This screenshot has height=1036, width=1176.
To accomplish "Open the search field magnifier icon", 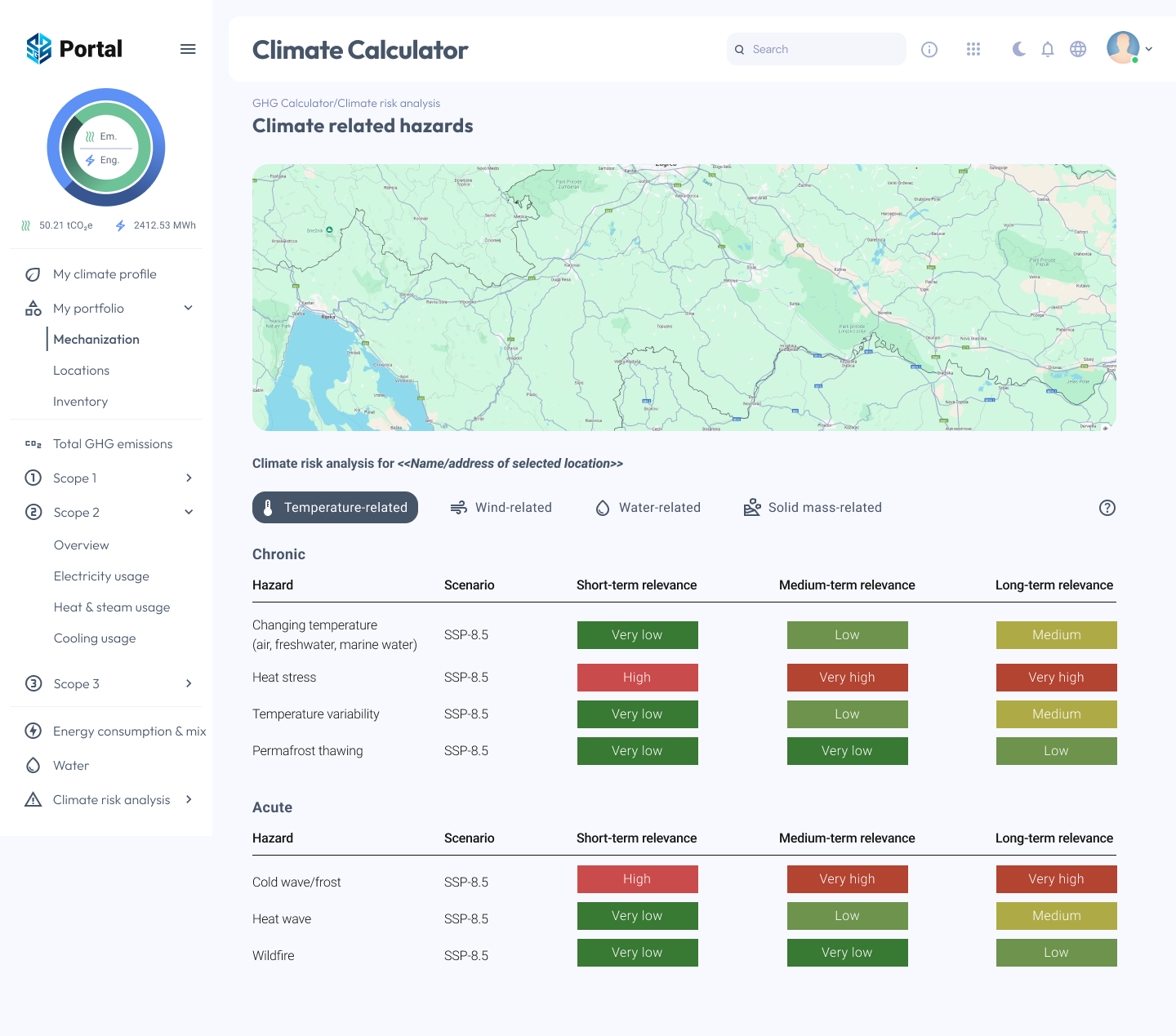I will (x=739, y=49).
